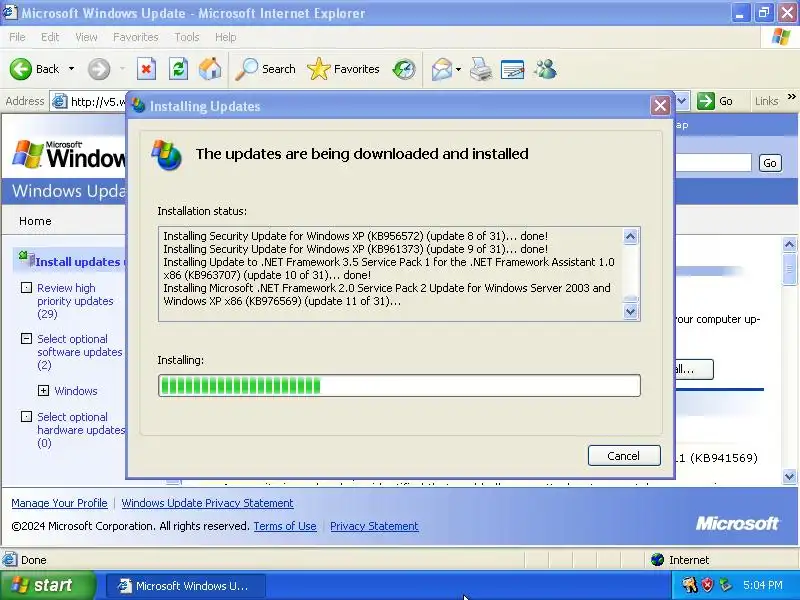The width and height of the screenshot is (800, 600).
Task: Open the Search magnifier toolbar button
Action: tap(265, 69)
